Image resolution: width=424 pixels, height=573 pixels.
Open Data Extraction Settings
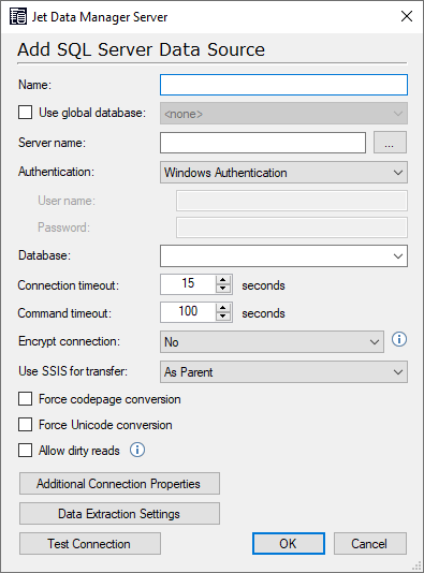tap(119, 513)
